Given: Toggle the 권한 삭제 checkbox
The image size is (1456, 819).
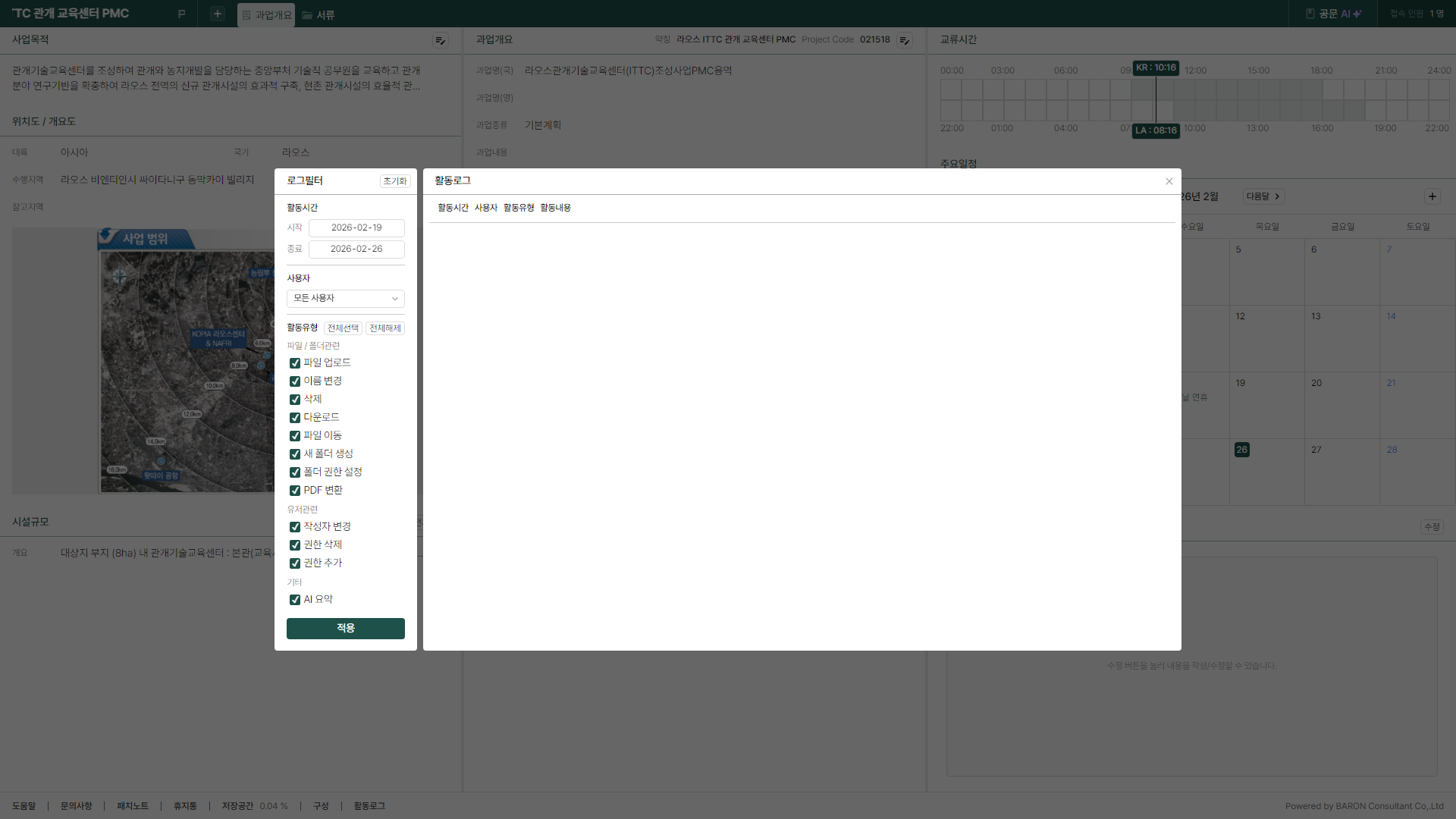Looking at the screenshot, I should pyautogui.click(x=295, y=545).
